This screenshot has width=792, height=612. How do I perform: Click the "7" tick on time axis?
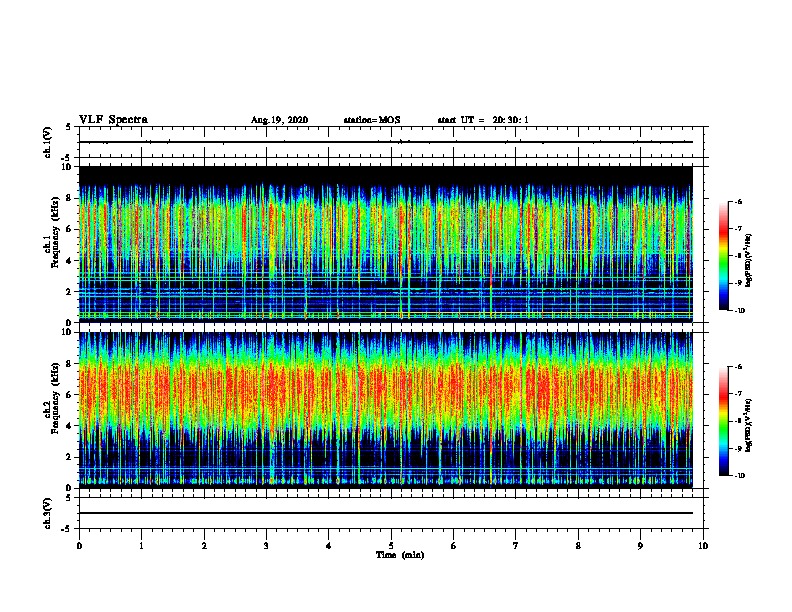coord(516,546)
